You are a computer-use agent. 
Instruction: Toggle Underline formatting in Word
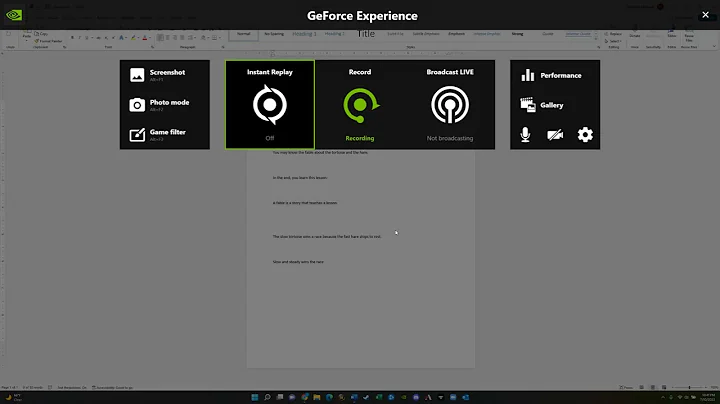click(86, 38)
